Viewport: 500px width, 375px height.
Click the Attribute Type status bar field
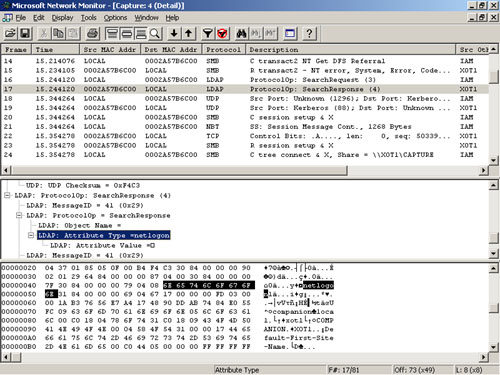(x=270, y=370)
